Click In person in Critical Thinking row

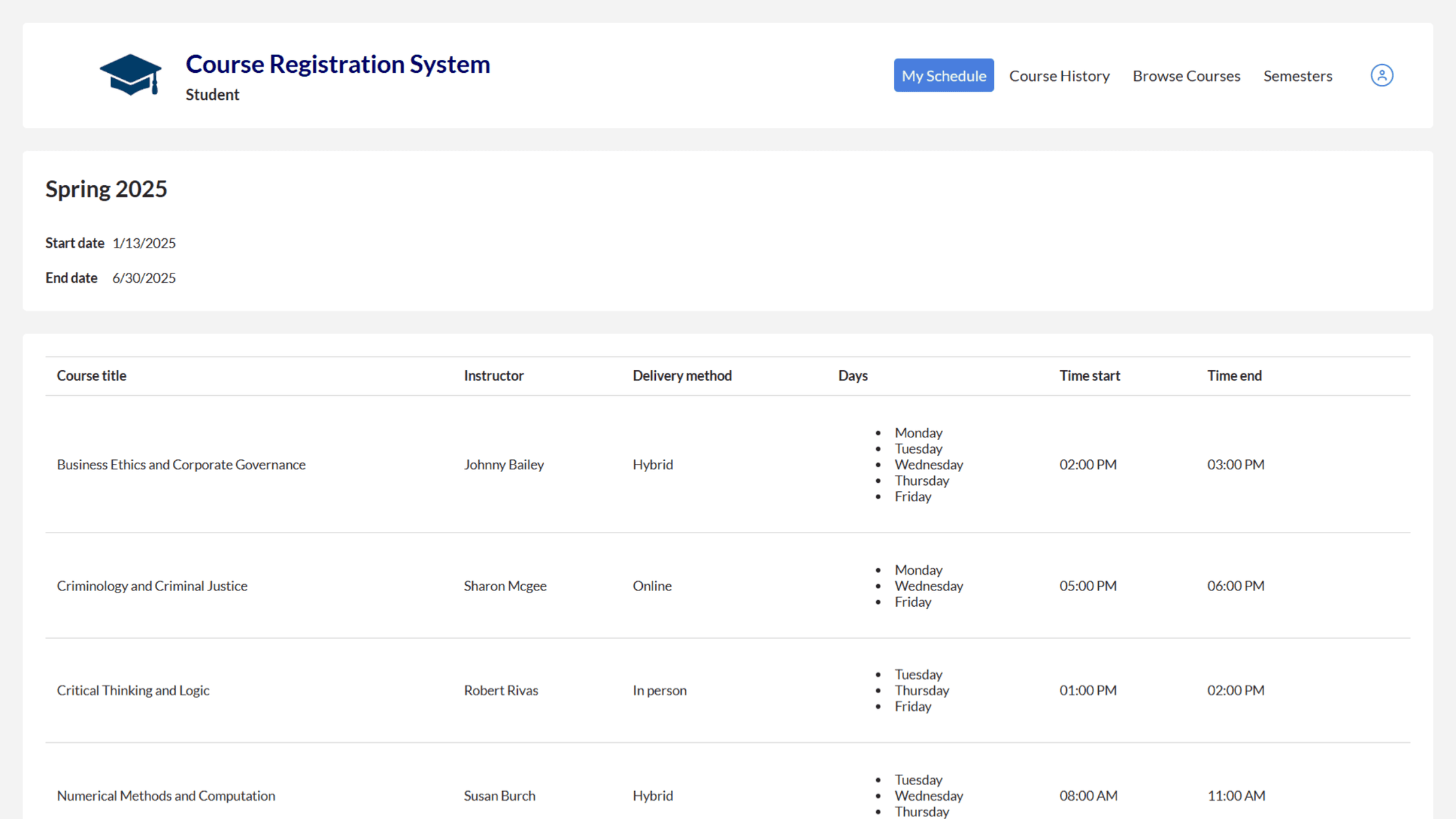click(659, 690)
